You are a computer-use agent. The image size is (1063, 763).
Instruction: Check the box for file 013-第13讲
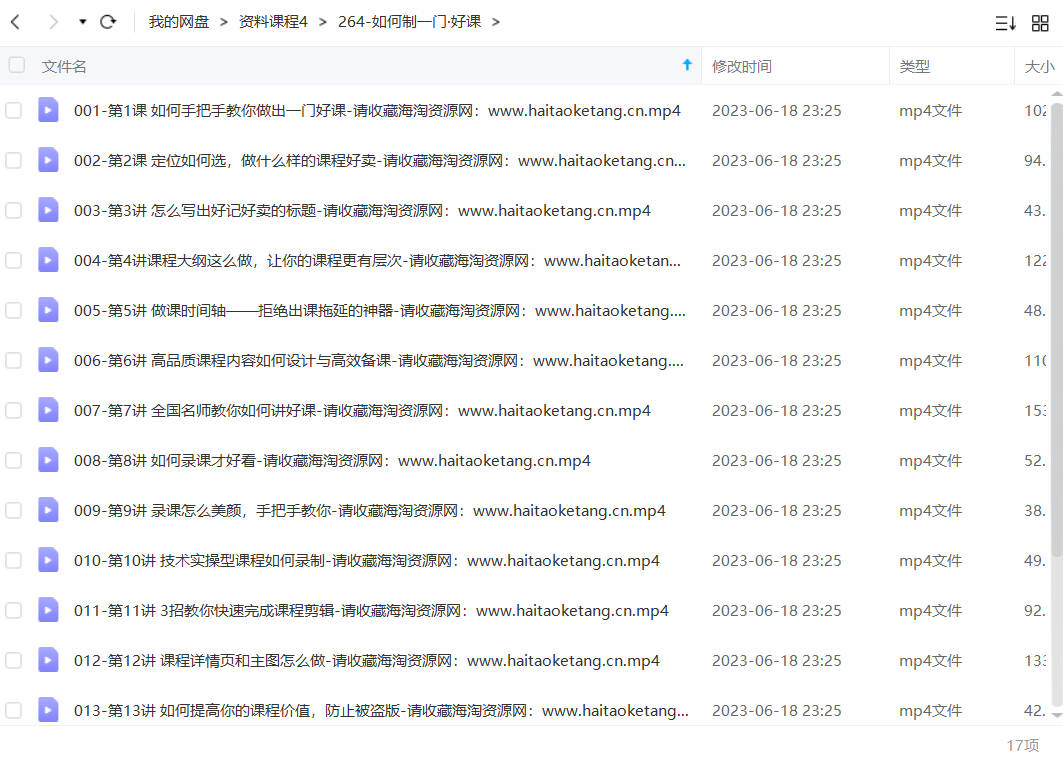click(x=14, y=710)
